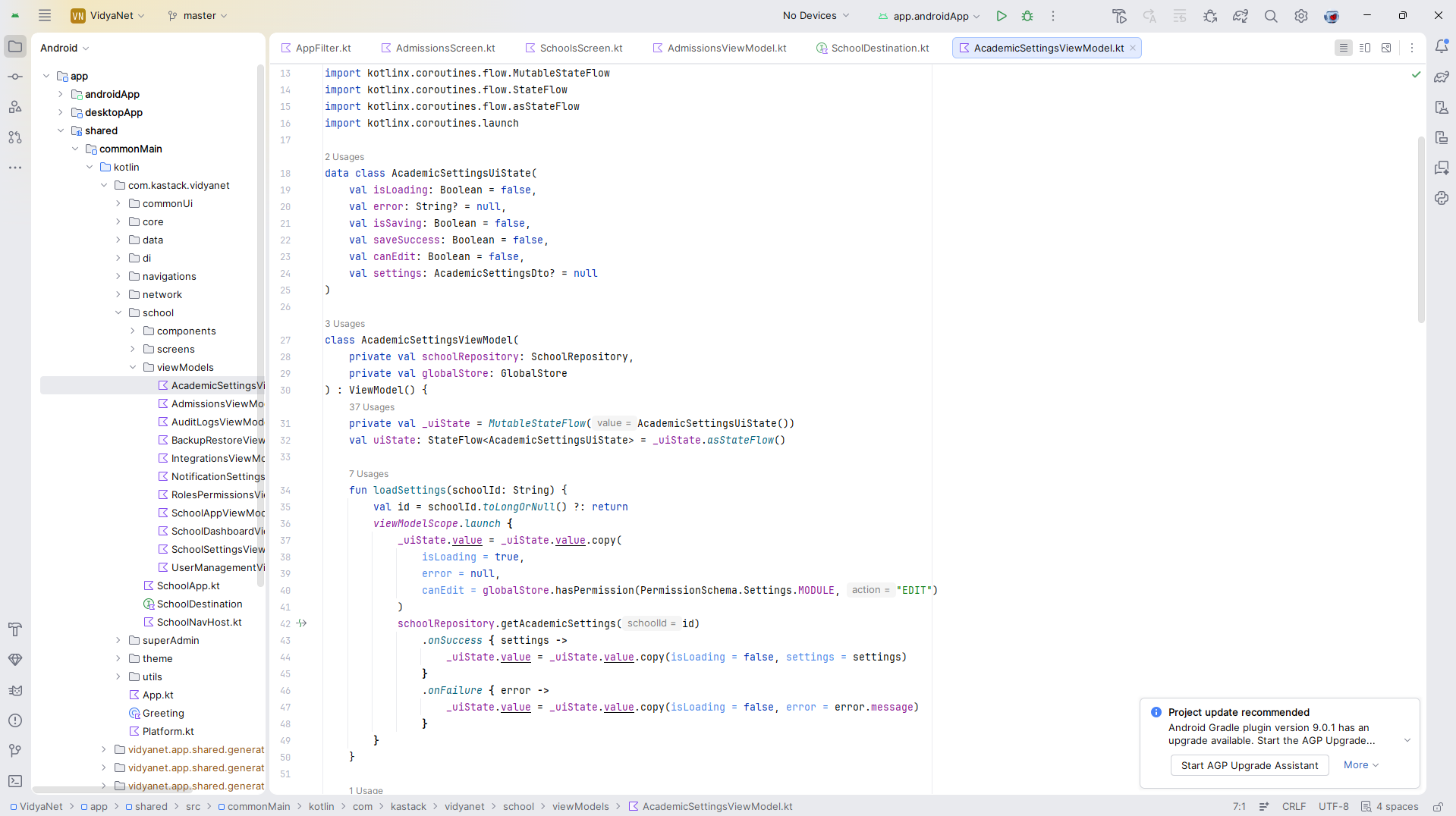Open the No Devices selector dropdown
1456x816 pixels.
(x=816, y=16)
